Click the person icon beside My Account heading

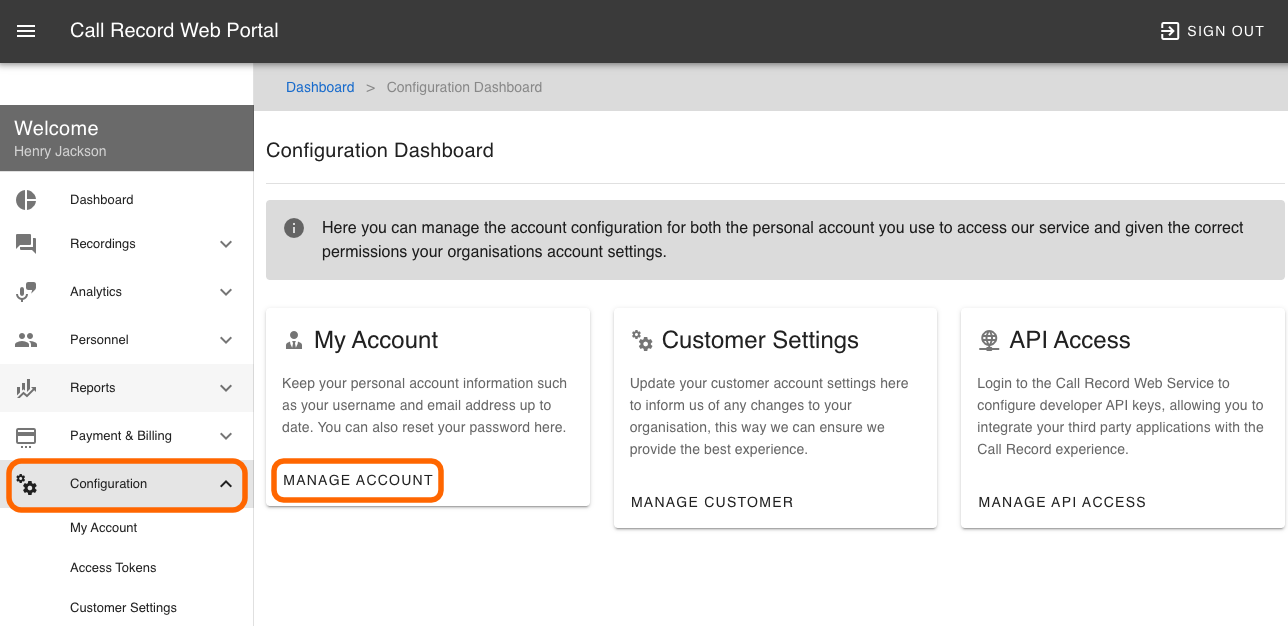(294, 340)
